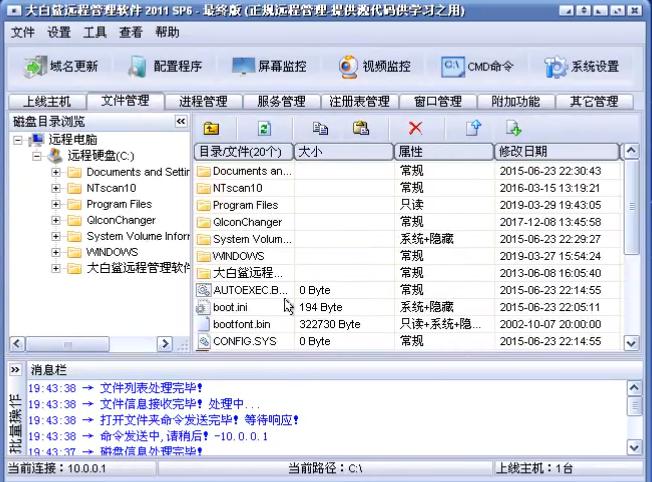
Task: Click the paste files icon
Action: click(x=361, y=128)
